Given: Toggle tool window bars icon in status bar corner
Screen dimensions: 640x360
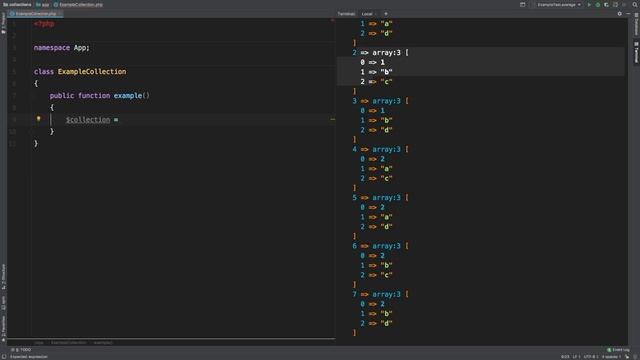Looking at the screenshot, I should [4, 356].
